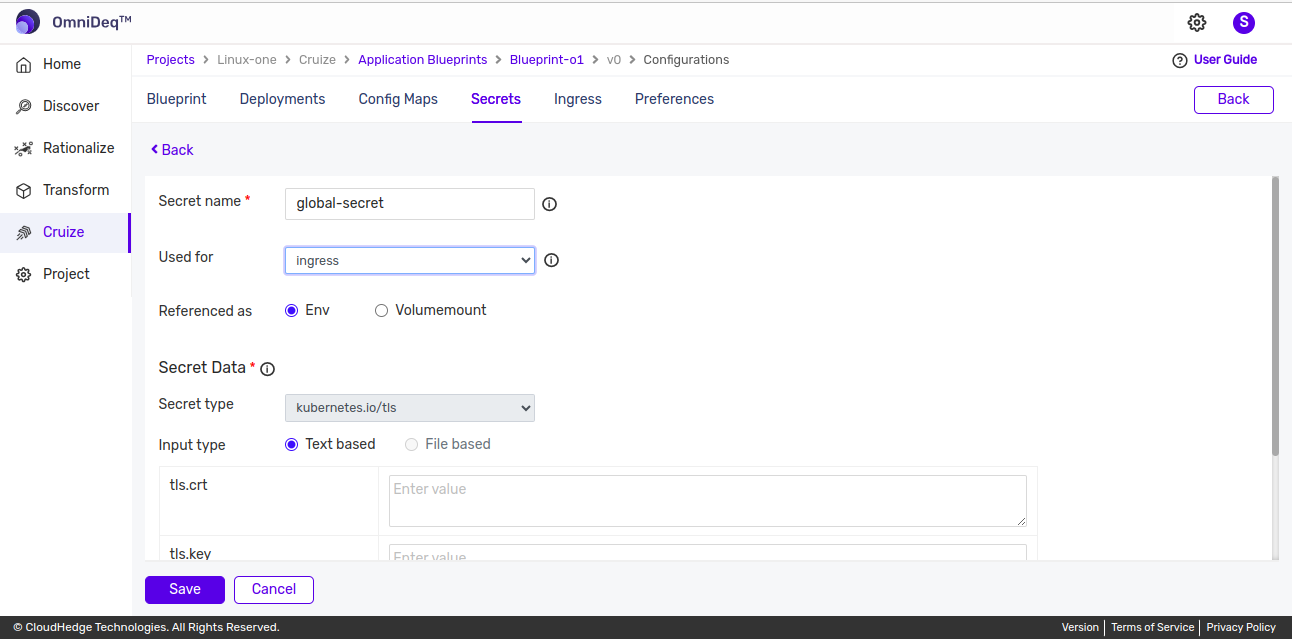Switch to the Config Maps tab

pyautogui.click(x=398, y=99)
